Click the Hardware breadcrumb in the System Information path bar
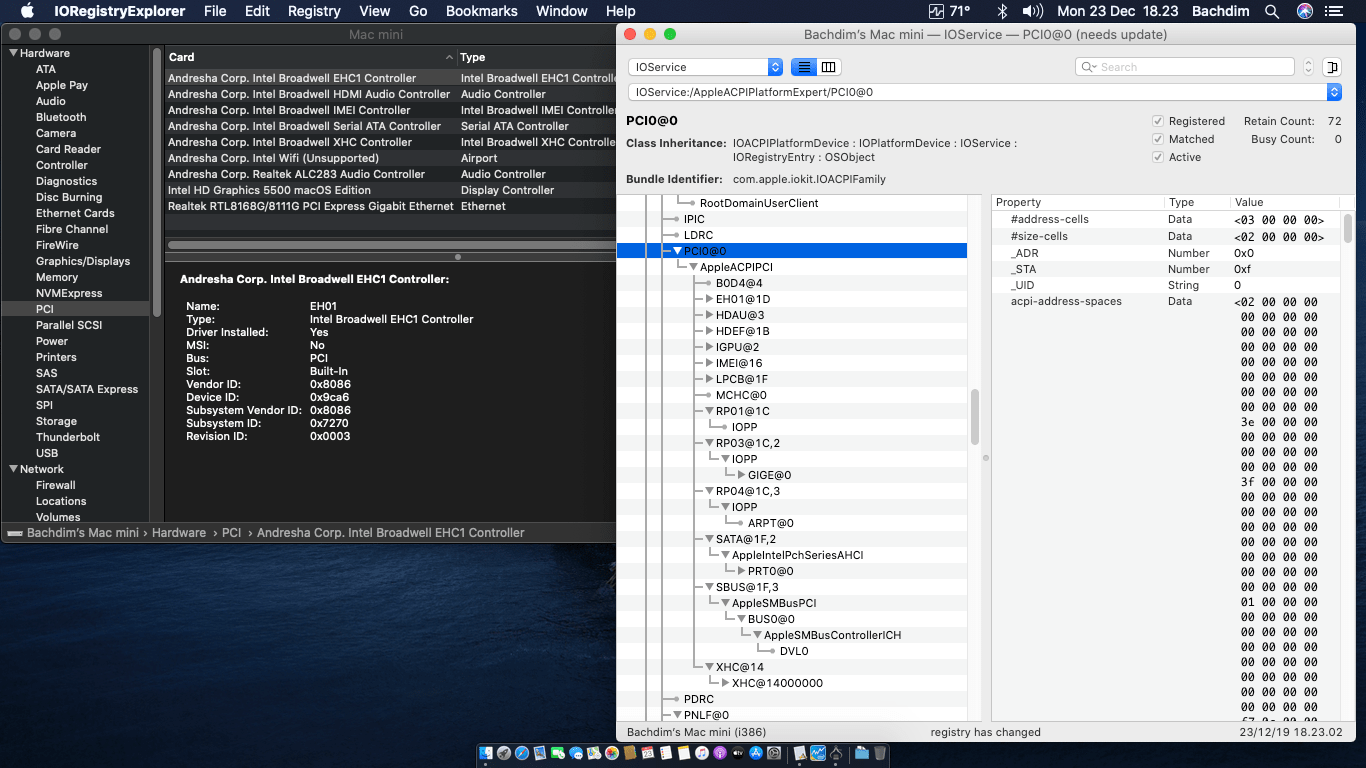The image size is (1366, 768). pyautogui.click(x=179, y=533)
